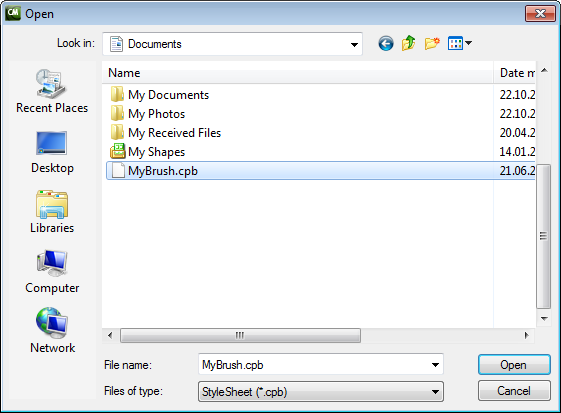Open Recent Places in the sidebar
Viewport: 561px width, 413px height.
52,92
